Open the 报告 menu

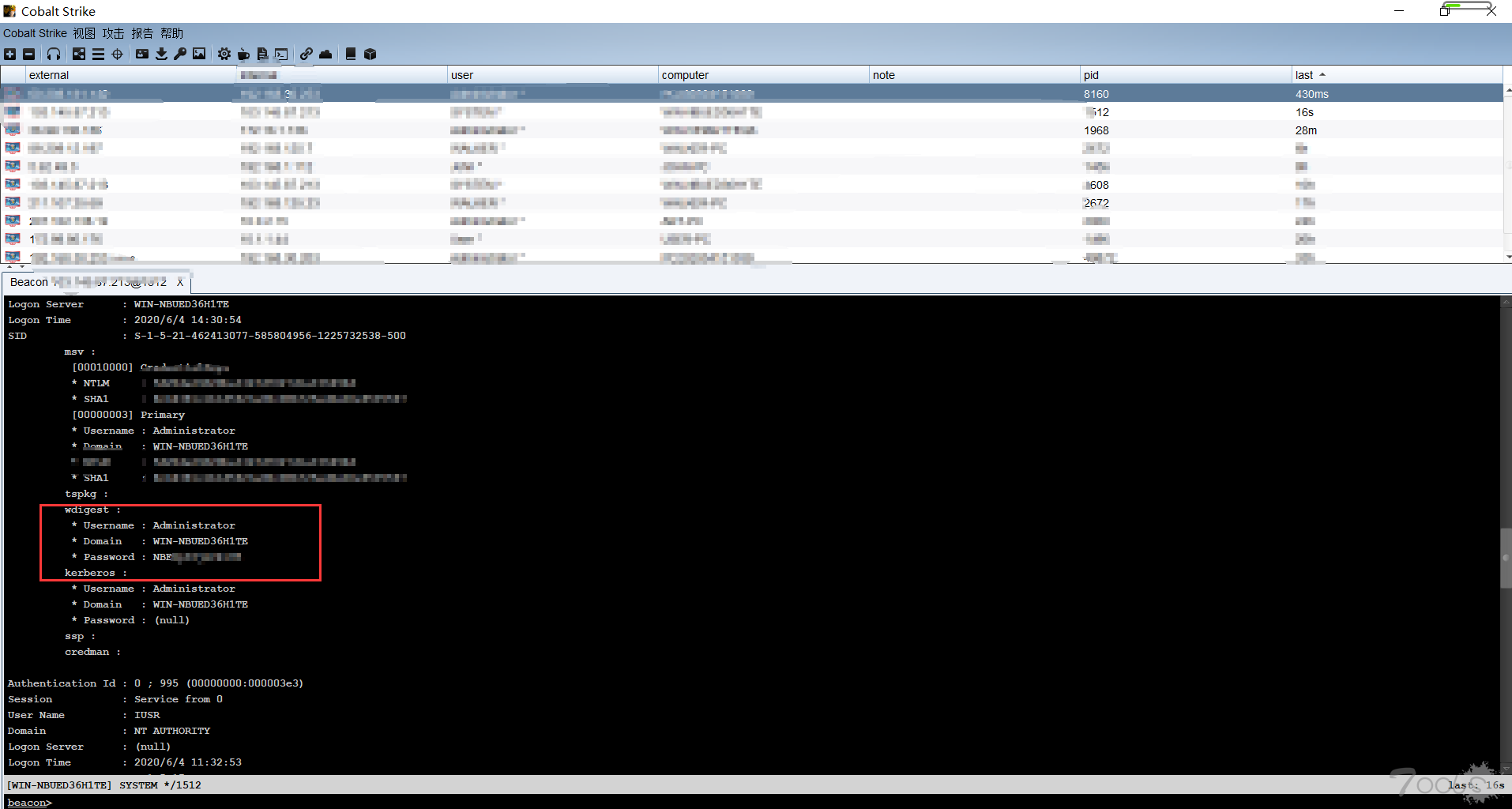(142, 33)
